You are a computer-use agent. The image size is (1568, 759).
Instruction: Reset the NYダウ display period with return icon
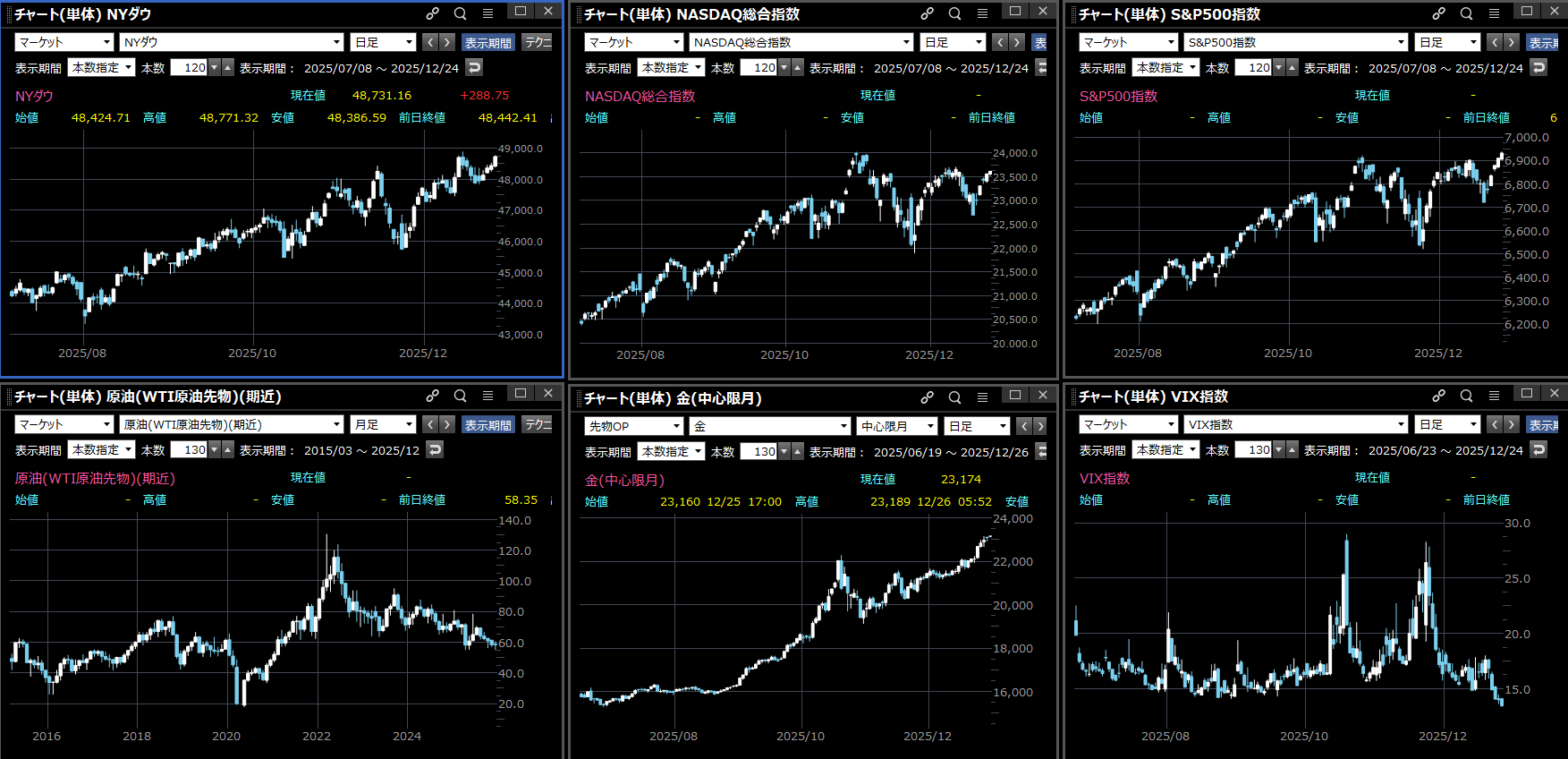pyautogui.click(x=474, y=67)
